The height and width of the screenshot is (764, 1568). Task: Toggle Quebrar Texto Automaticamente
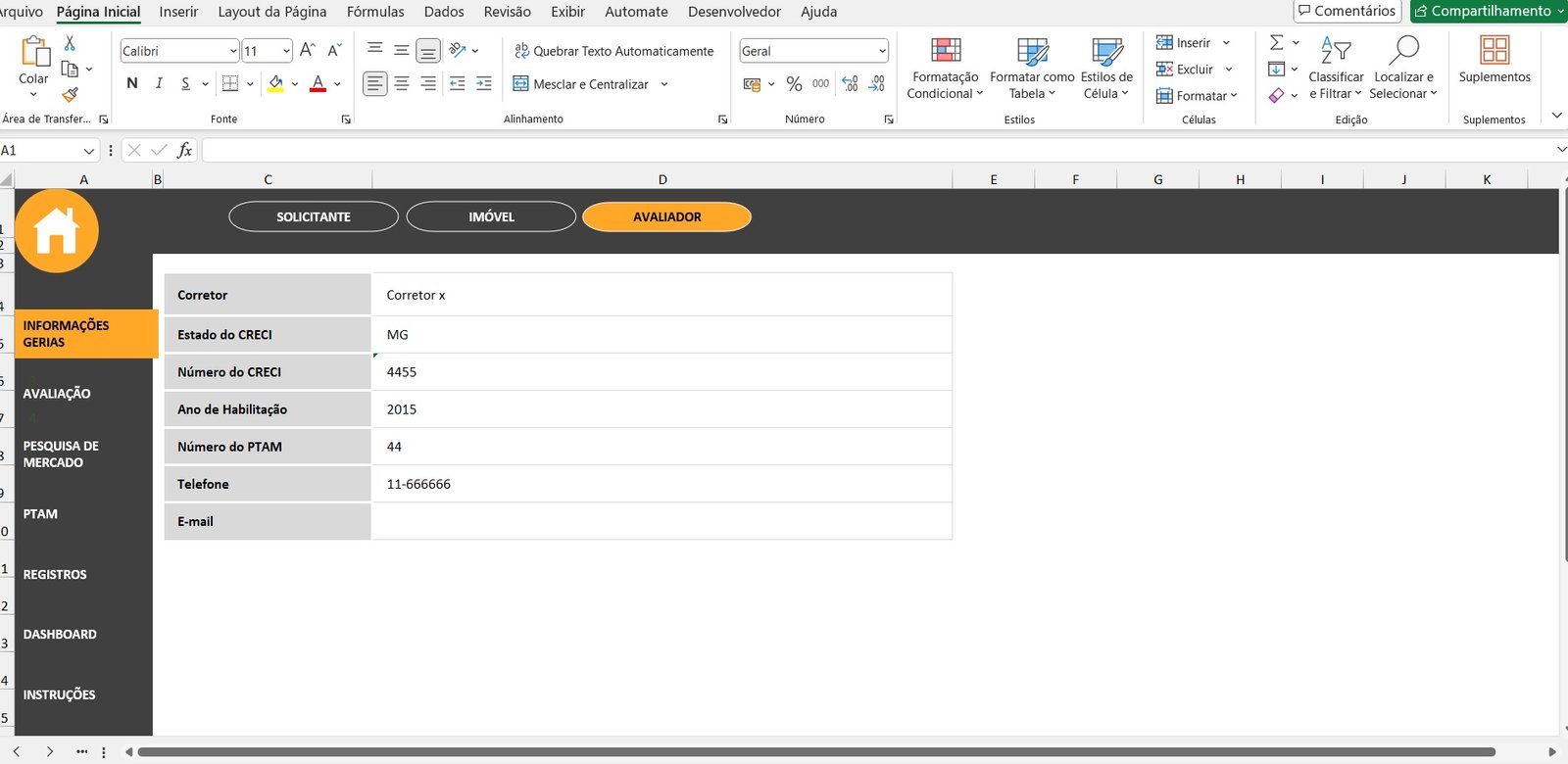click(614, 51)
